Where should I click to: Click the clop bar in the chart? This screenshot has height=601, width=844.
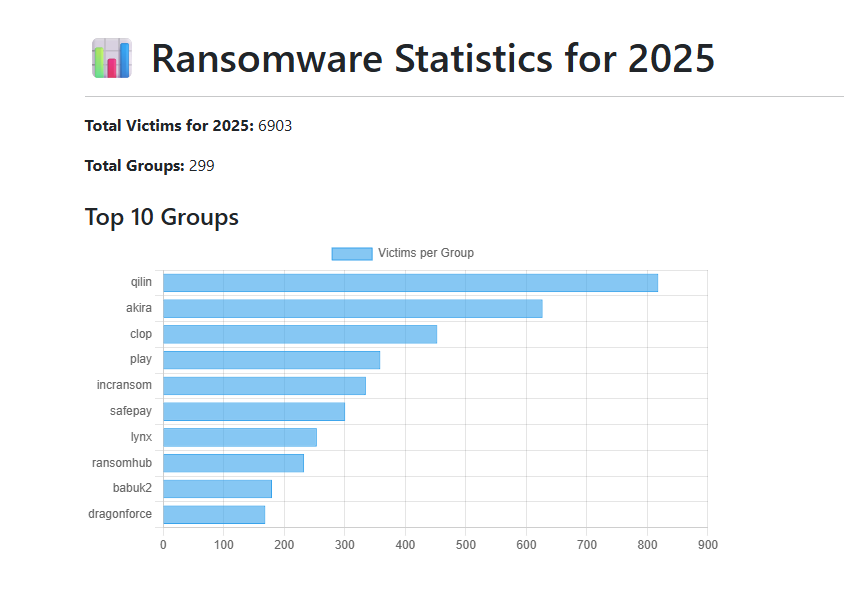tap(300, 333)
